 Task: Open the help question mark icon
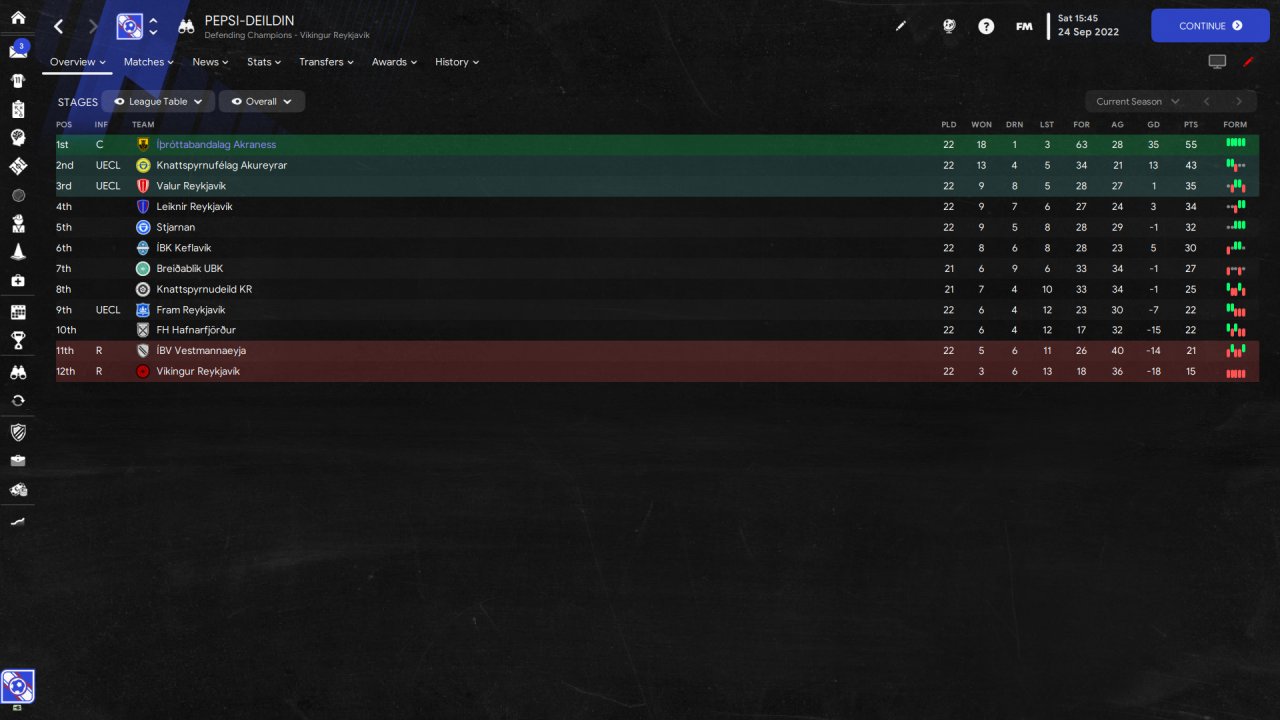pos(986,26)
